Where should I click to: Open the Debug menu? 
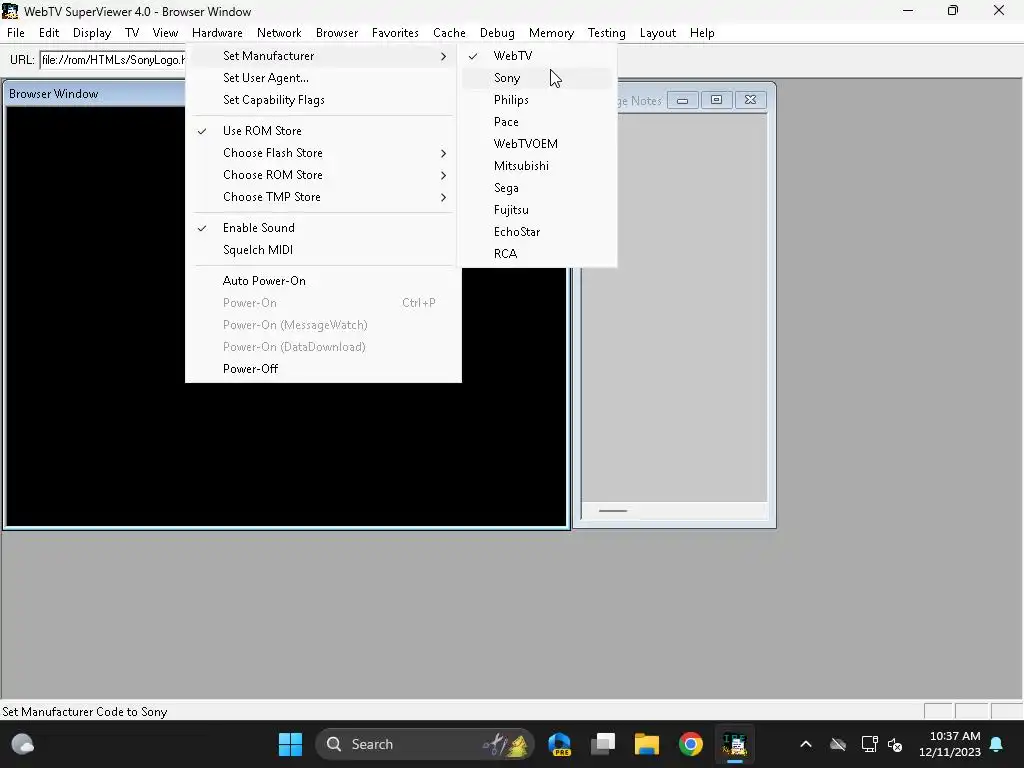click(497, 33)
